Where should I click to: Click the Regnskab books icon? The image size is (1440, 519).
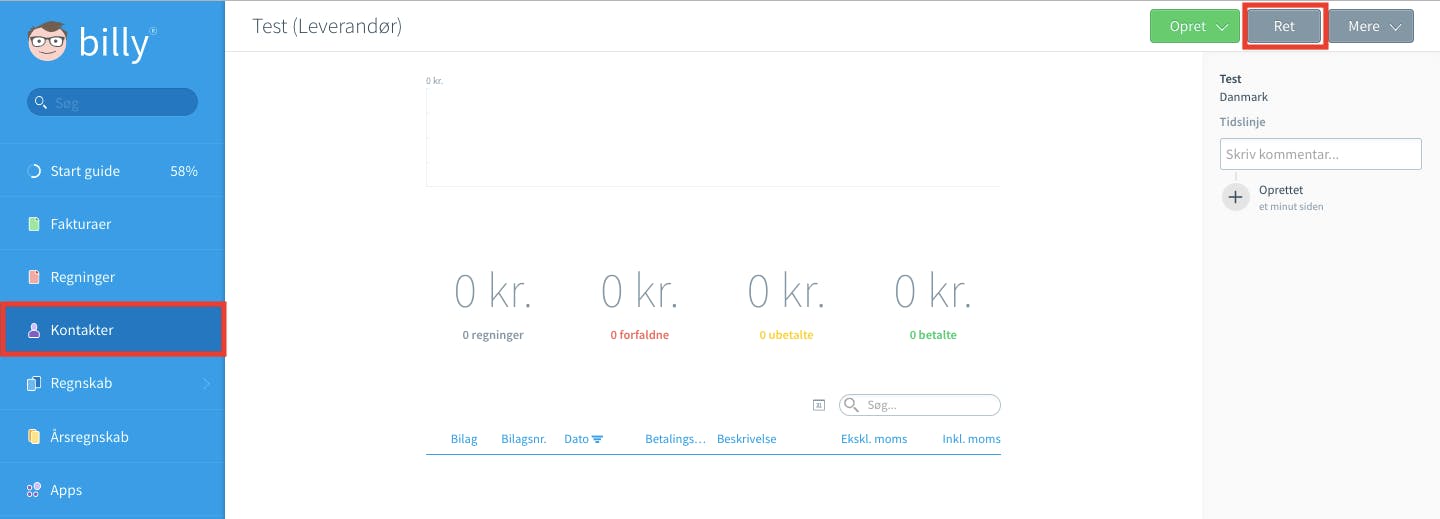(33, 383)
